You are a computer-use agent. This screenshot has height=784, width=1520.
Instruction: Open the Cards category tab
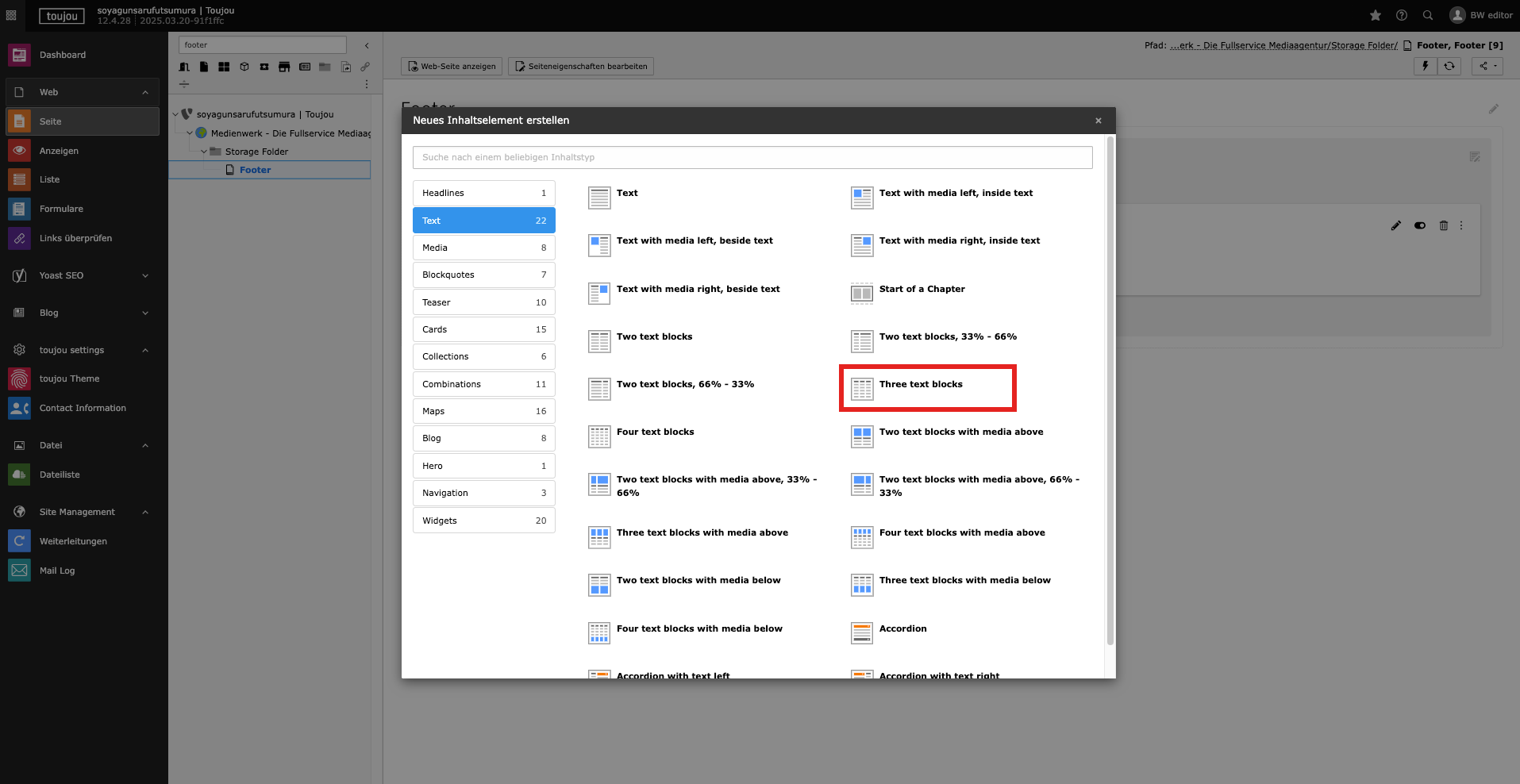point(483,329)
